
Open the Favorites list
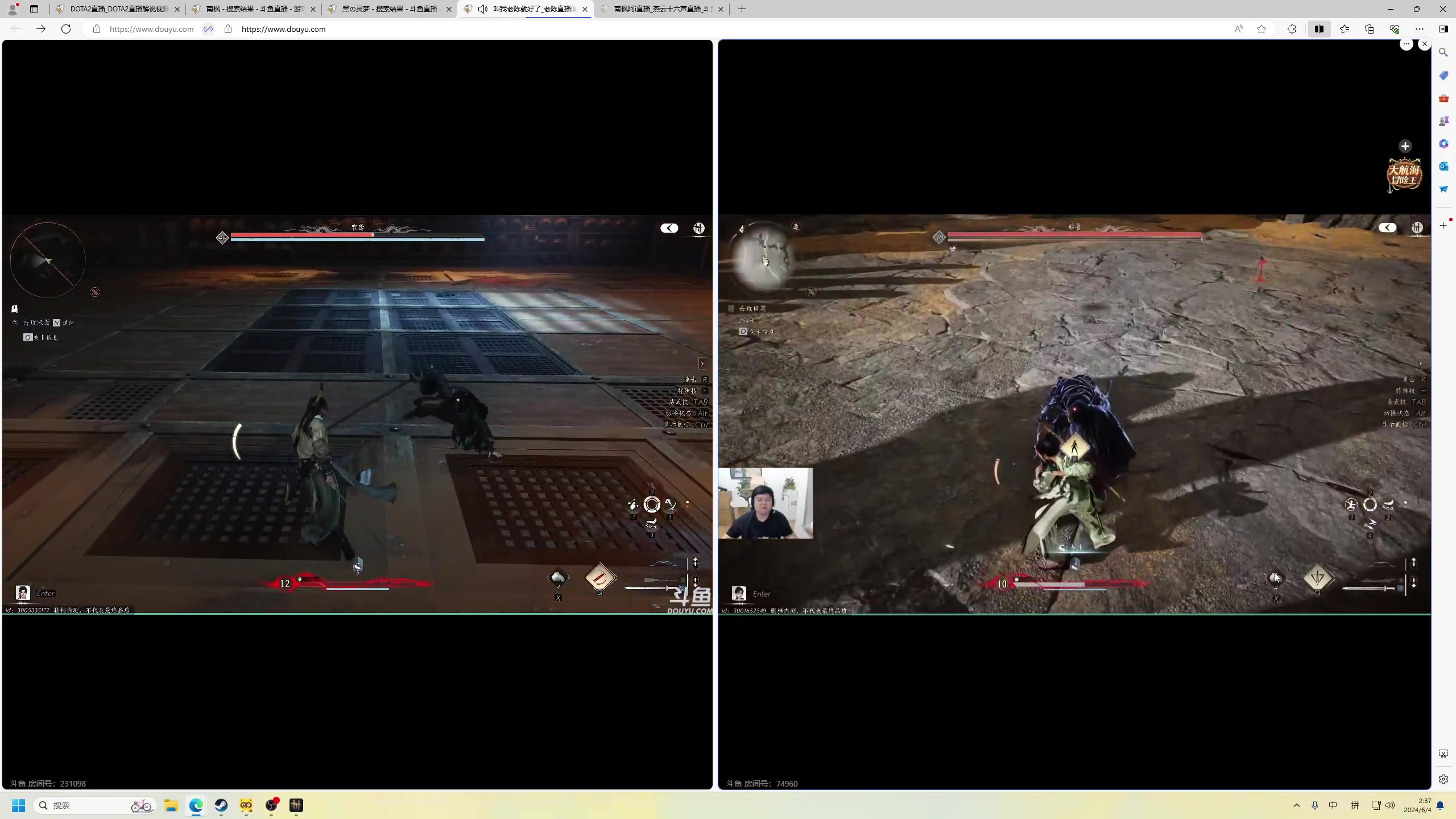click(x=1345, y=29)
